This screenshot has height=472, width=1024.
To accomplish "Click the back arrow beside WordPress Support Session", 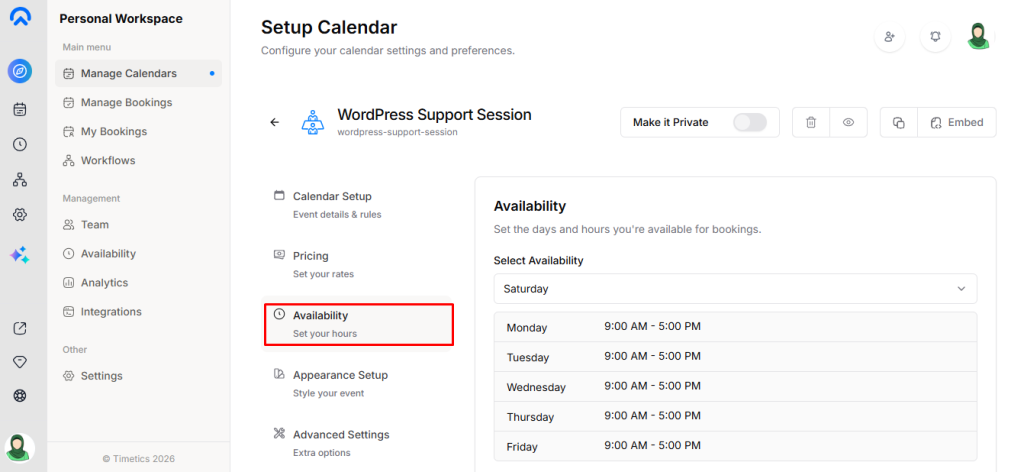I will [275, 122].
